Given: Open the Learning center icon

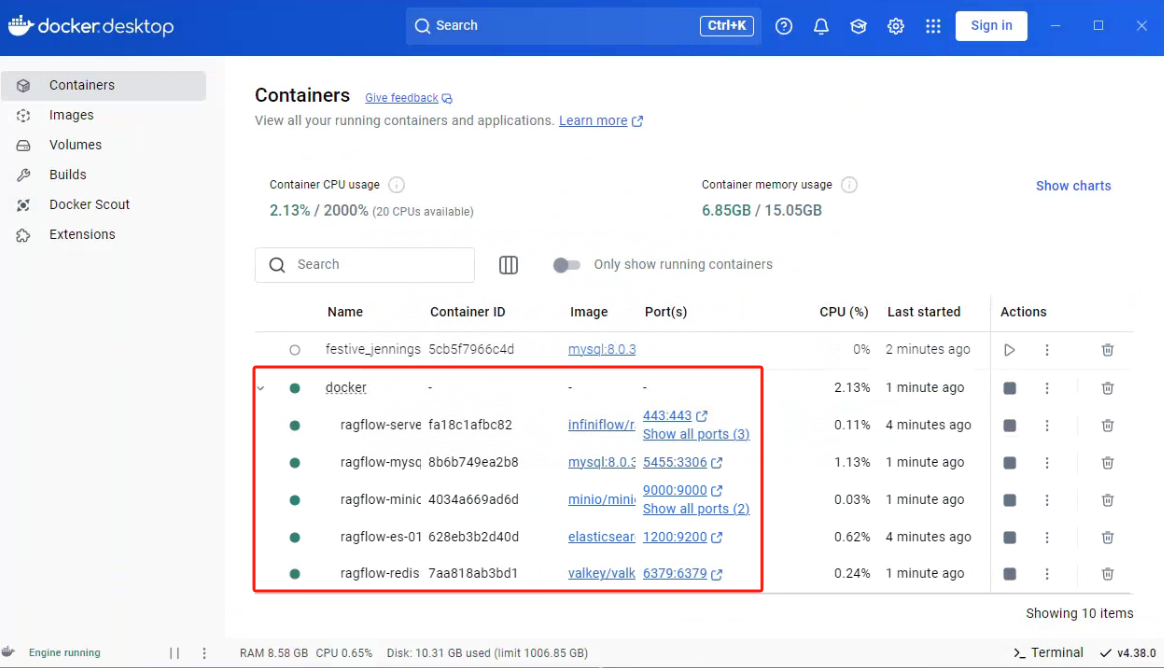Looking at the screenshot, I should 858,26.
